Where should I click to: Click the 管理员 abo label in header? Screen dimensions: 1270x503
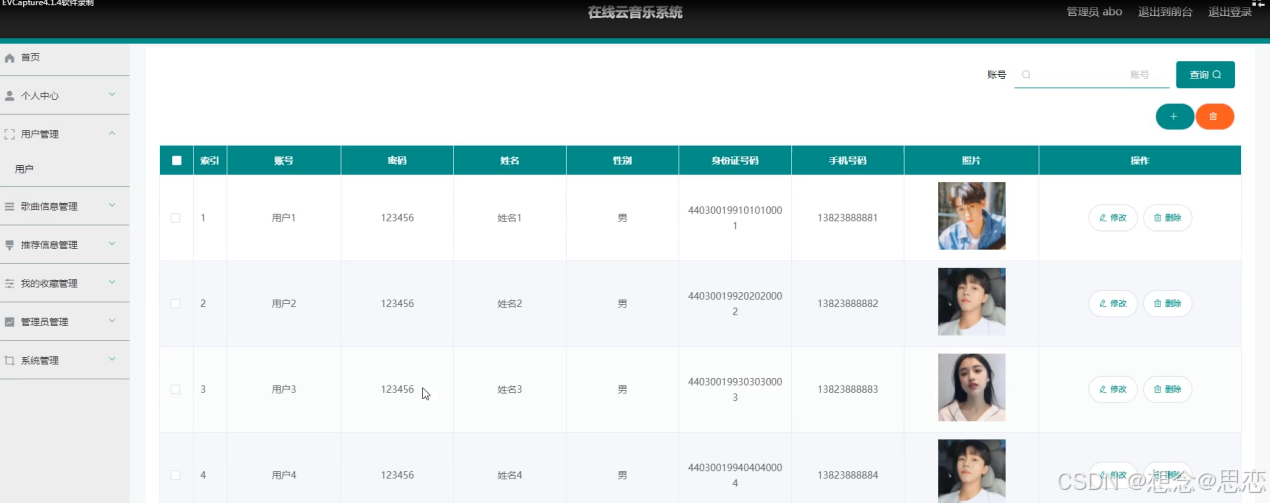[1094, 12]
